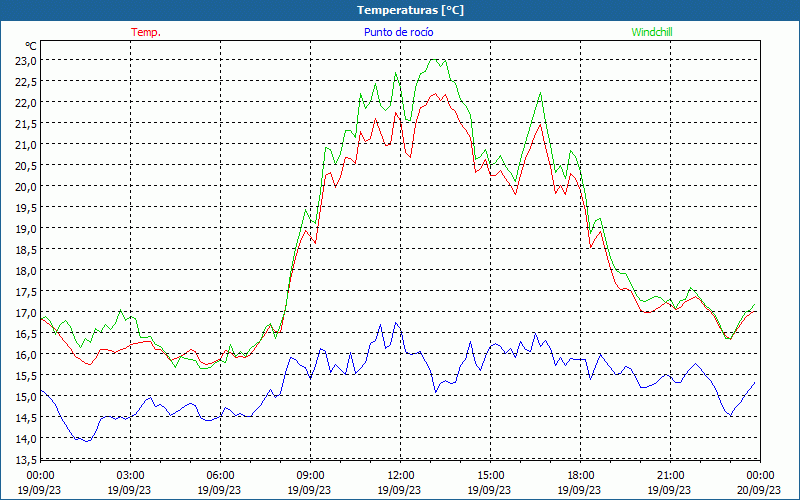
Task: Click the 15:00 time label
Action: click(x=490, y=476)
